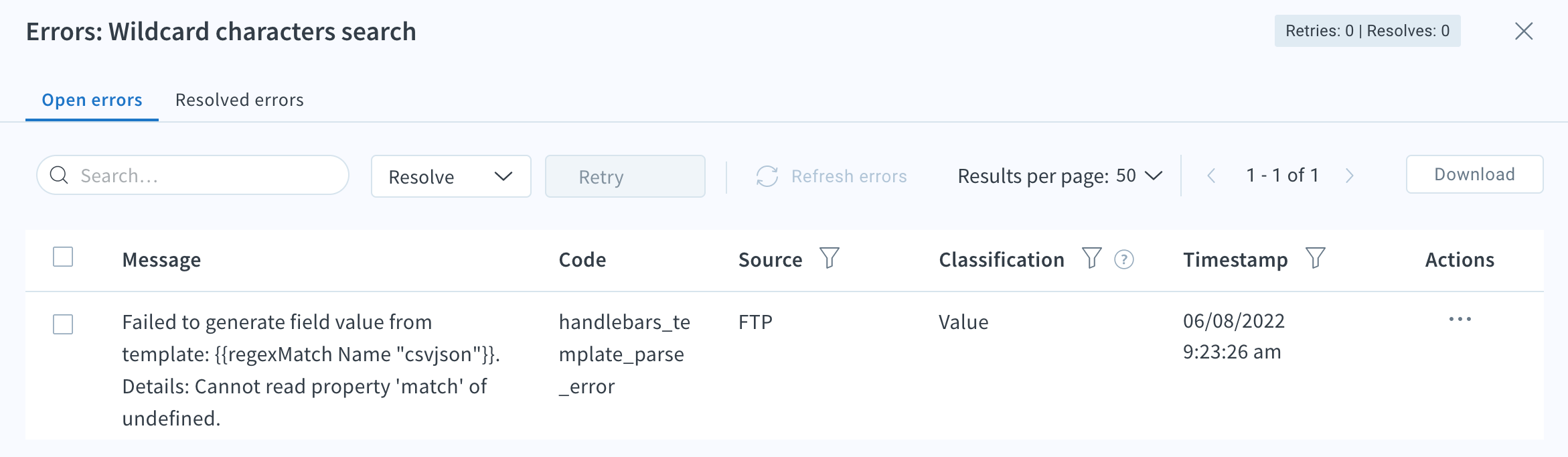The image size is (1568, 457).
Task: Open the Results per page 50 dropdown
Action: tap(1061, 176)
